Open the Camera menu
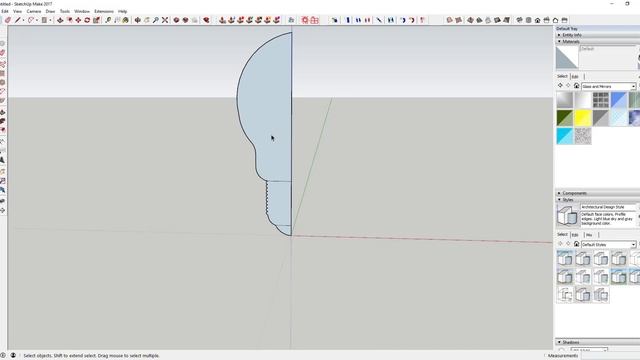The image size is (640, 360). 33,11
